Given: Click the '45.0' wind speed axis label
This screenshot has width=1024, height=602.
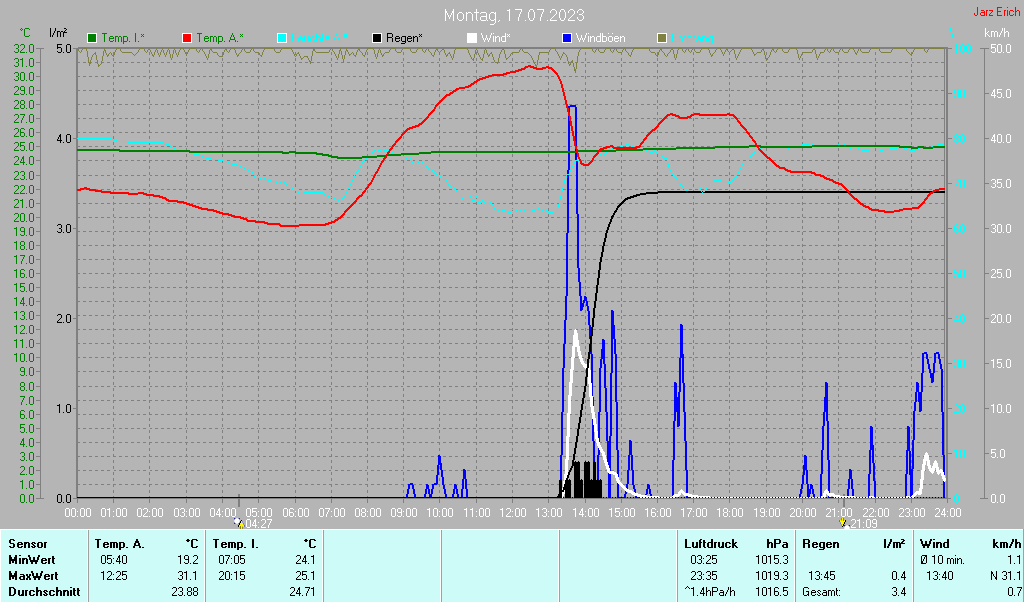Looking at the screenshot, I should (1002, 93).
